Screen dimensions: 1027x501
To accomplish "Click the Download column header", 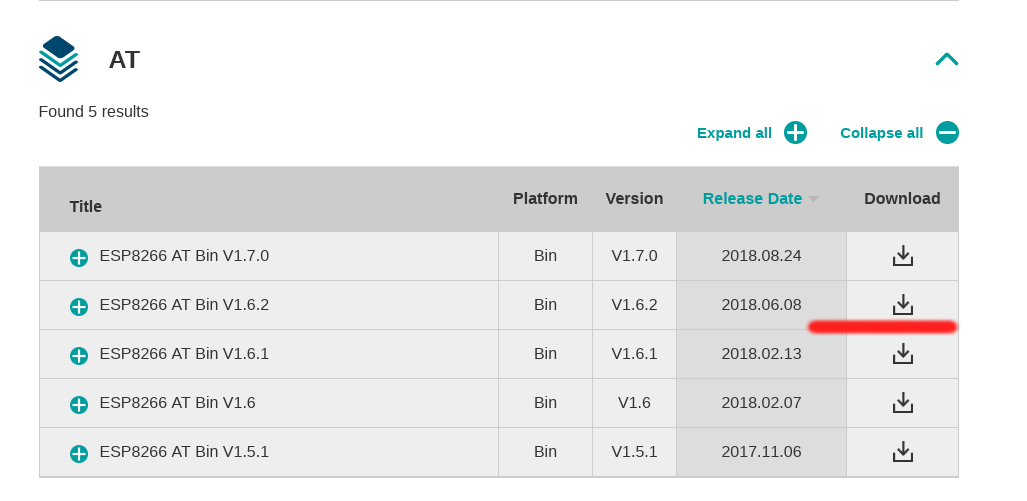I will 902,198.
